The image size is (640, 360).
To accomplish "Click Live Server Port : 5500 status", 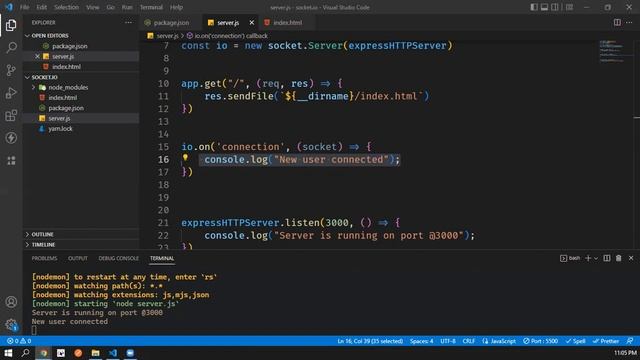I will [540, 341].
